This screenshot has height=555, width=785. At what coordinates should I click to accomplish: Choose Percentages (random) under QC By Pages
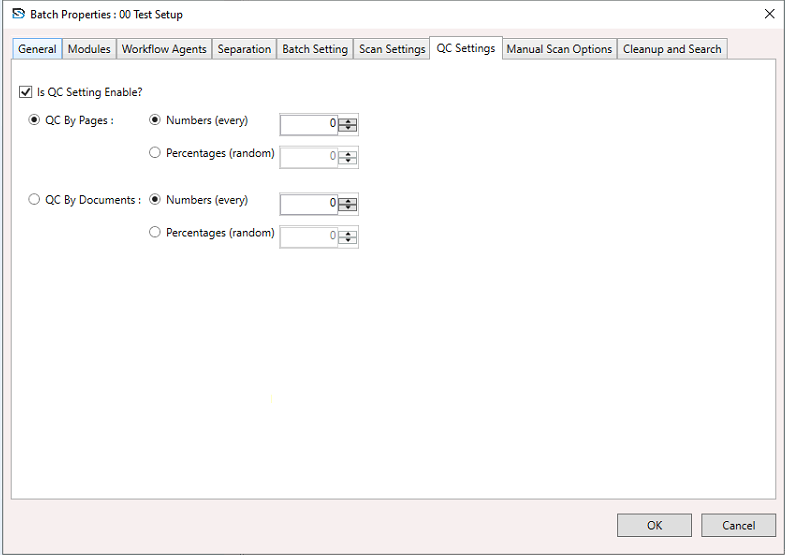(x=155, y=153)
